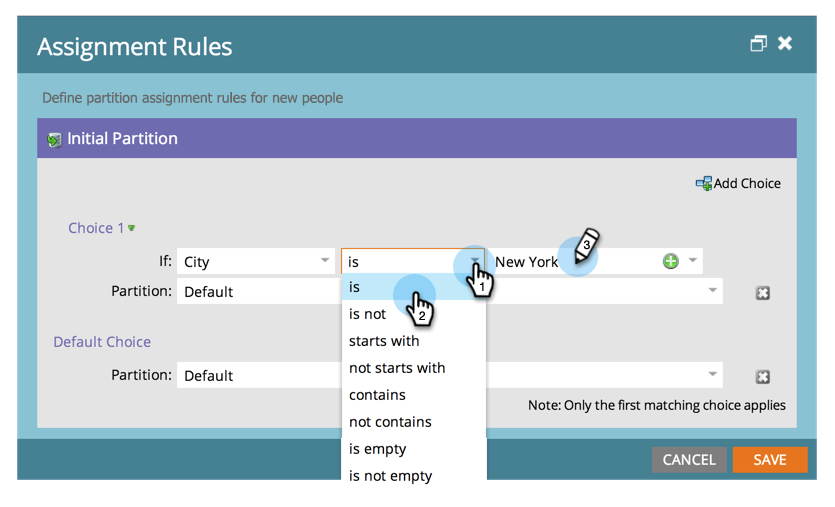
Task: Click the CANCEL button
Action: tap(689, 460)
